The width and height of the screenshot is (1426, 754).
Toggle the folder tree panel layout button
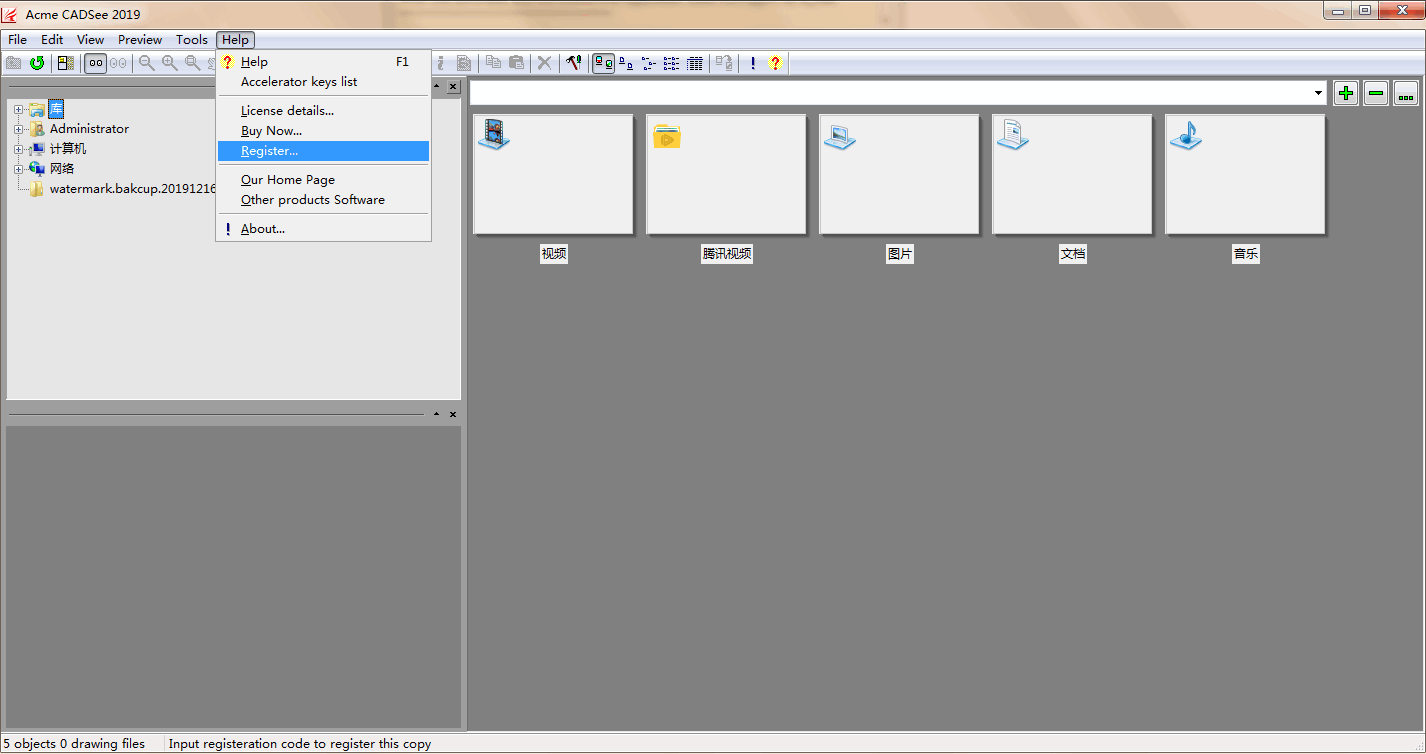click(65, 63)
